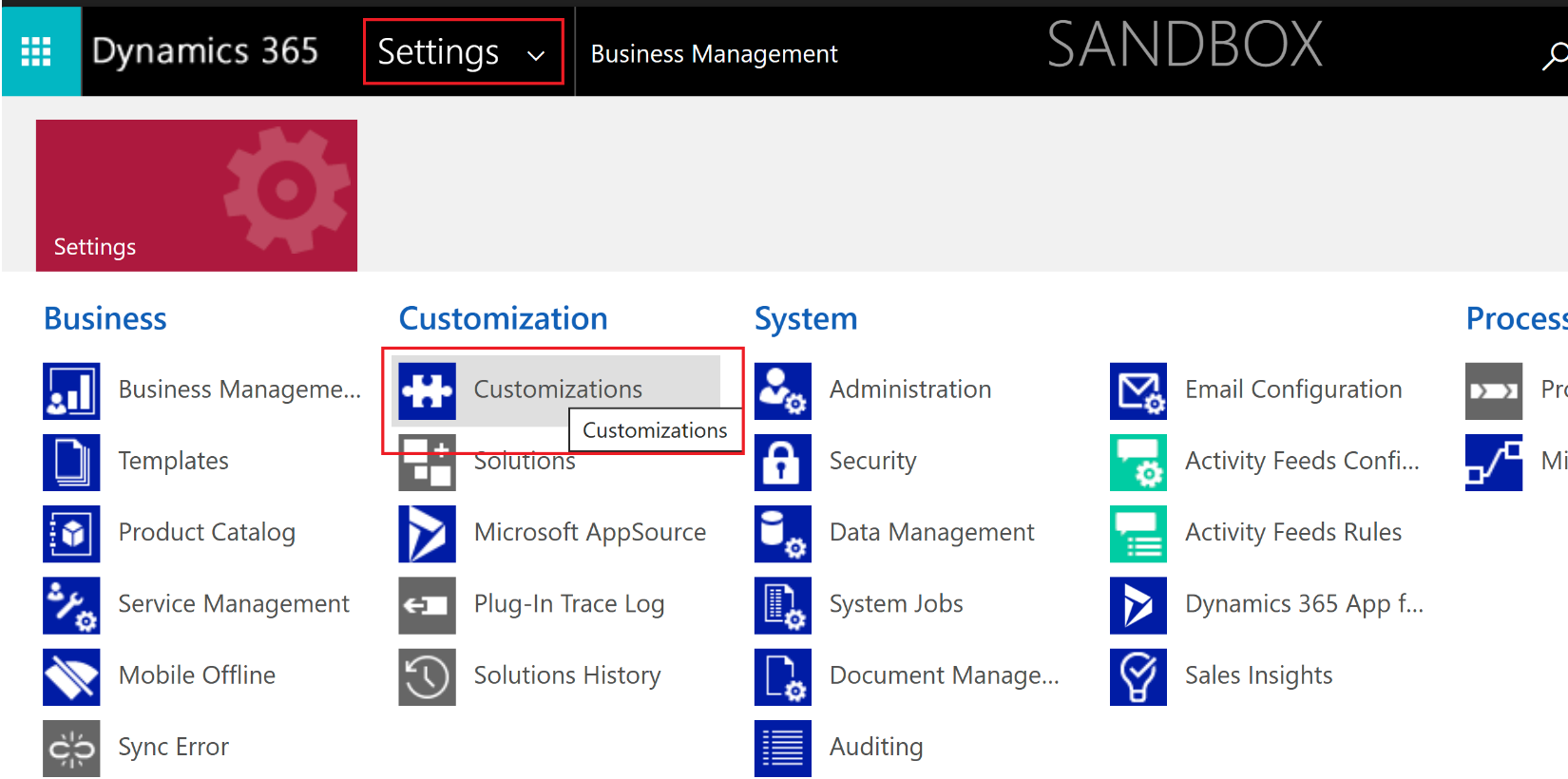The height and width of the screenshot is (779, 1568).
Task: Select the Business Management menu entry
Action: [x=239, y=389]
